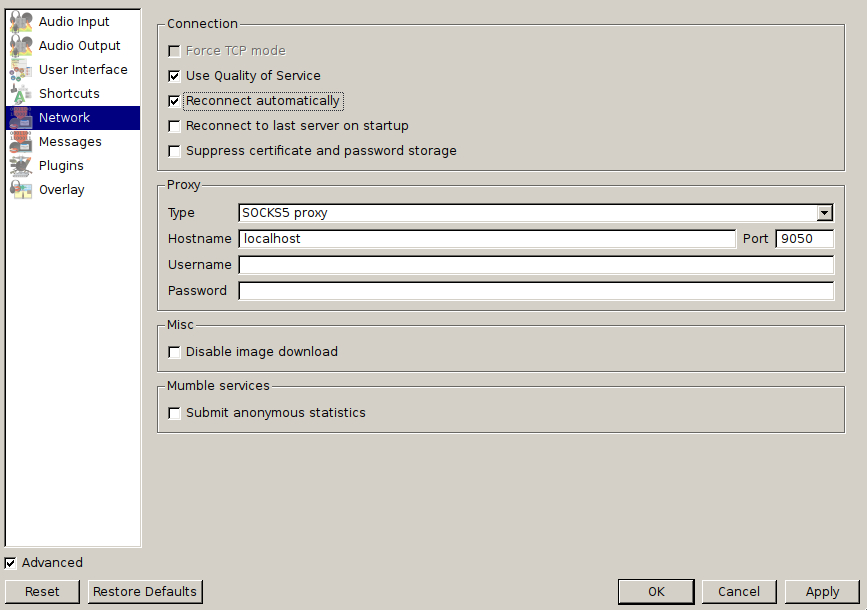867x610 pixels.
Task: Uncheck Reconnect automatically
Action: [x=175, y=101]
